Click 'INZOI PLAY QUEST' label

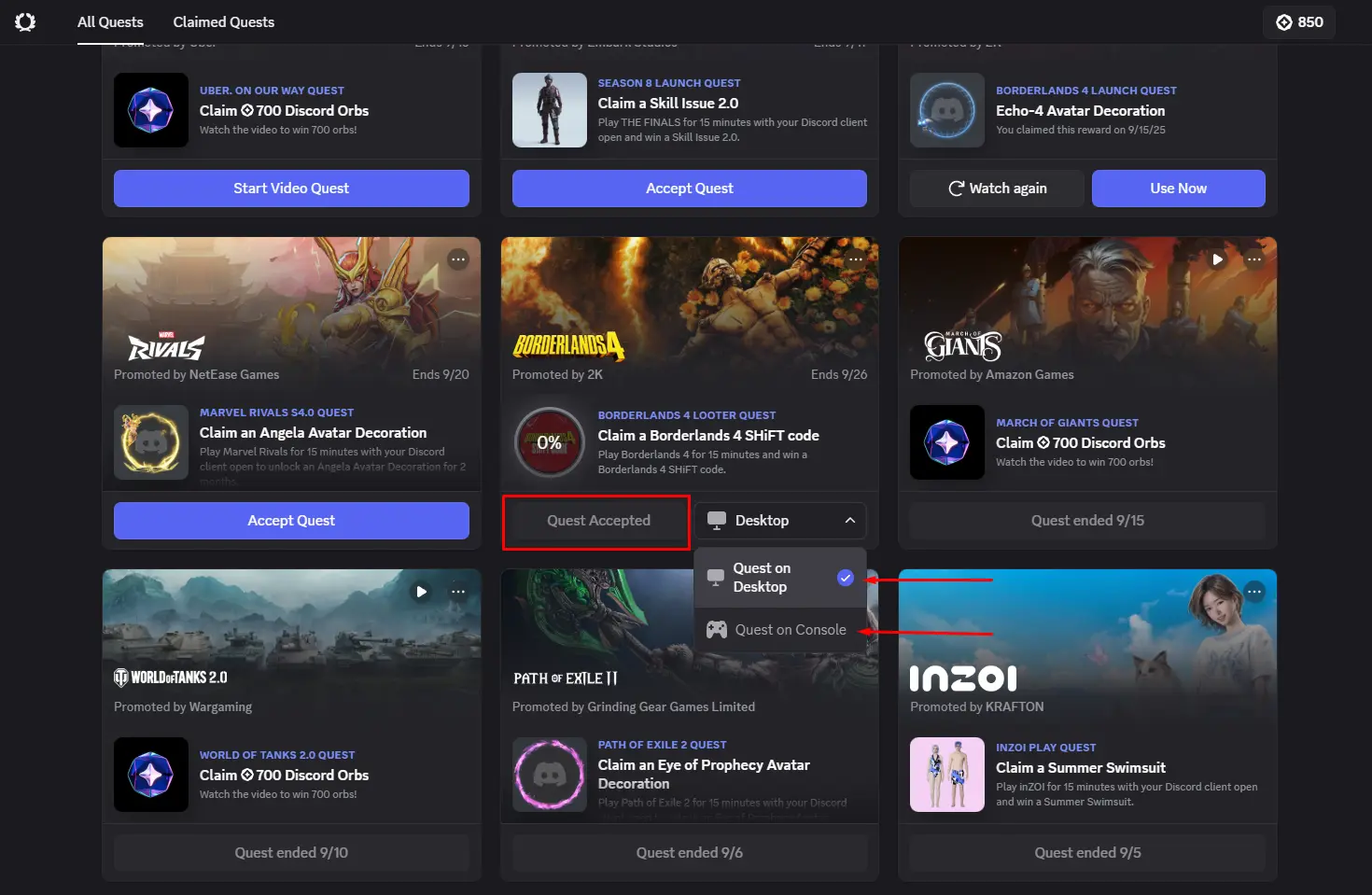click(1045, 748)
